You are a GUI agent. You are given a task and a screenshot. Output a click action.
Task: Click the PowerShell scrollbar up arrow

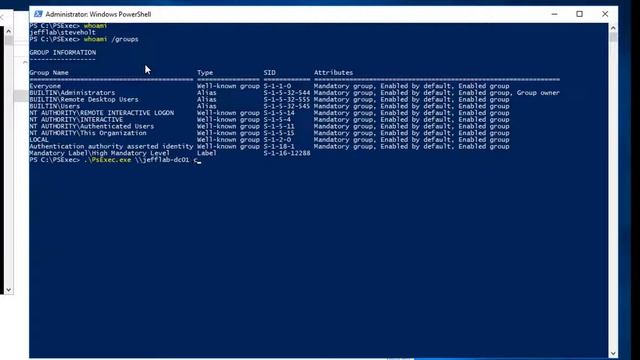tap(613, 28)
